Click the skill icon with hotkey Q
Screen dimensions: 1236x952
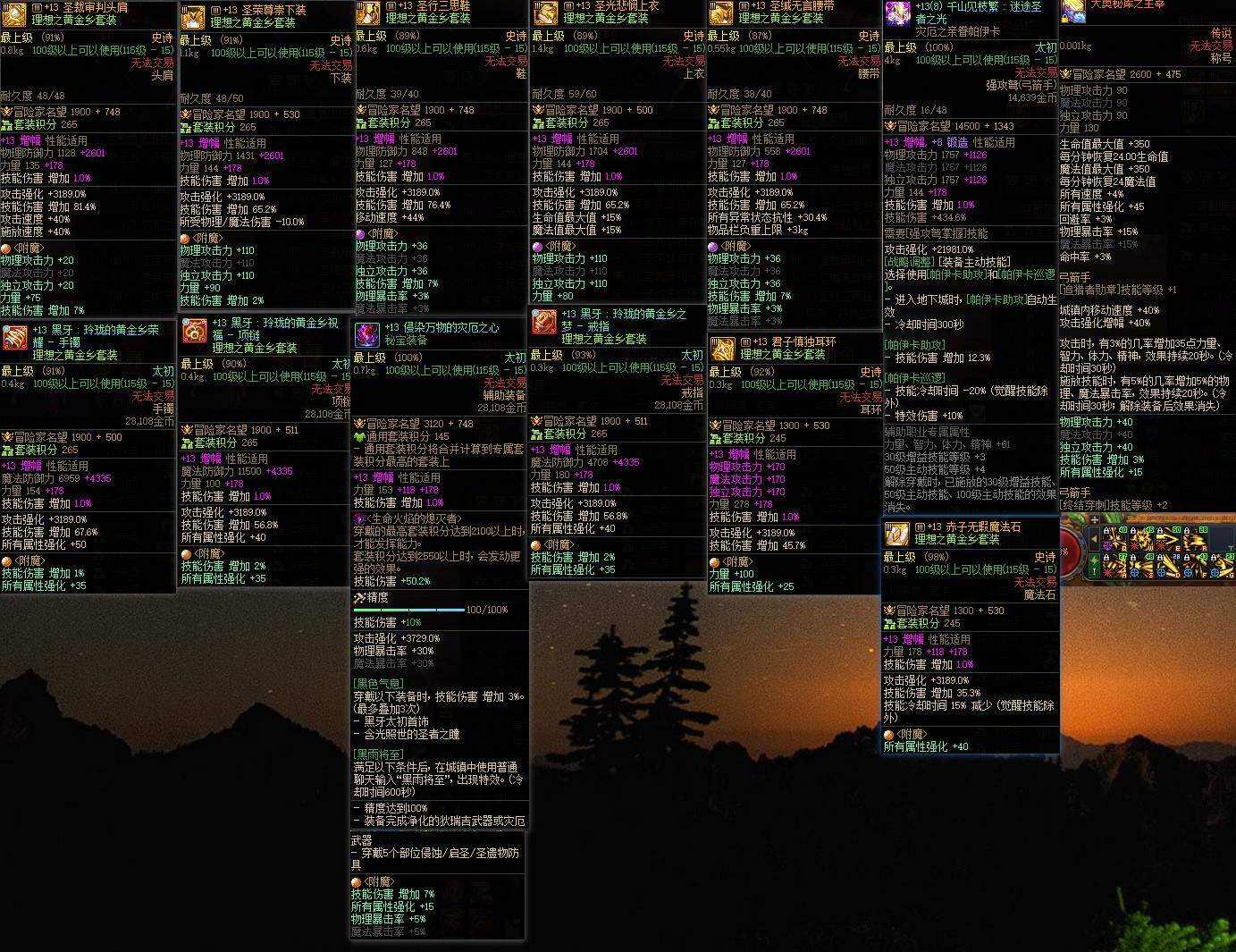[x=1114, y=539]
